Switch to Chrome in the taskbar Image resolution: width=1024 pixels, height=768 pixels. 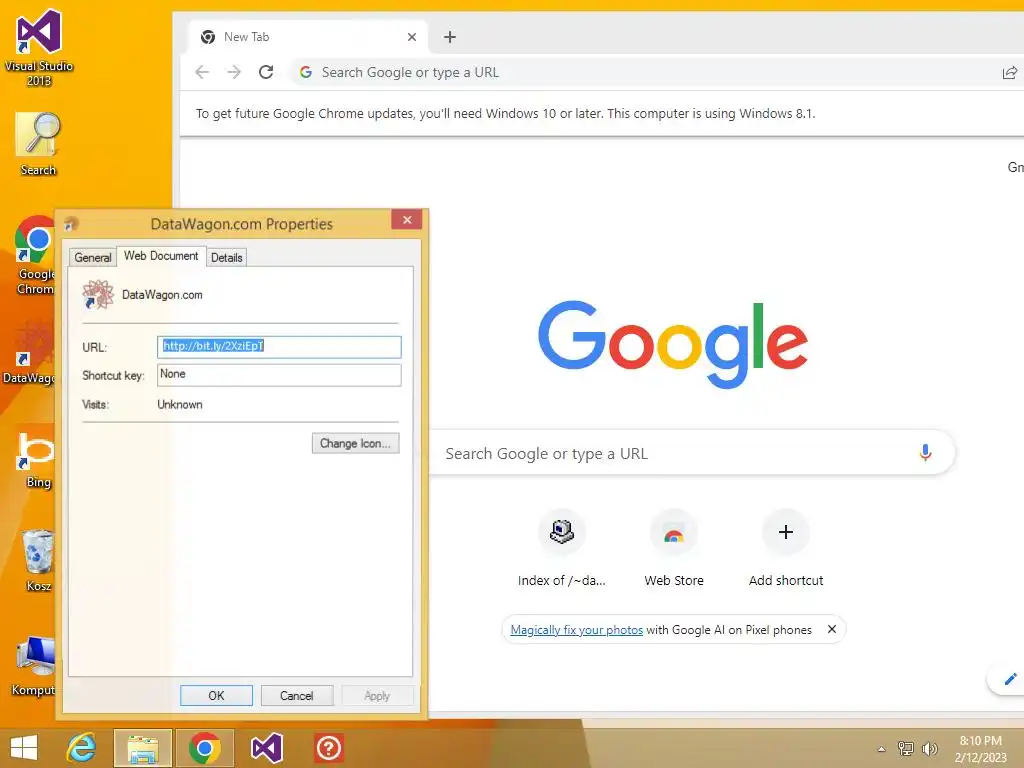[204, 748]
